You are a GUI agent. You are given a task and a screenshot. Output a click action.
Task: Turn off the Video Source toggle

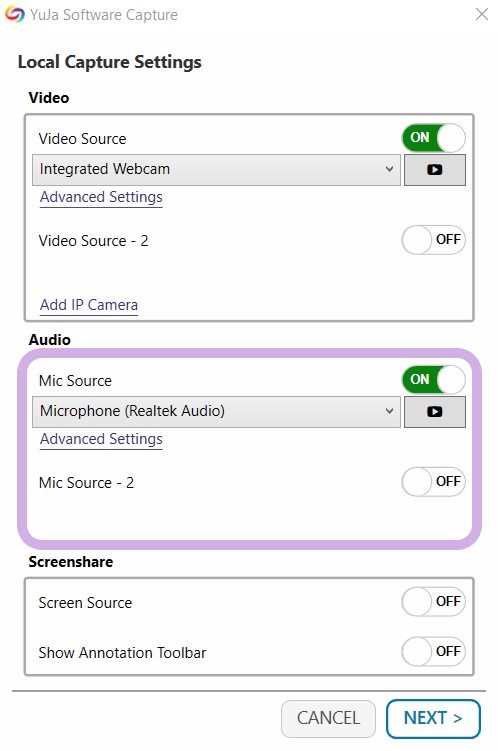pos(433,138)
